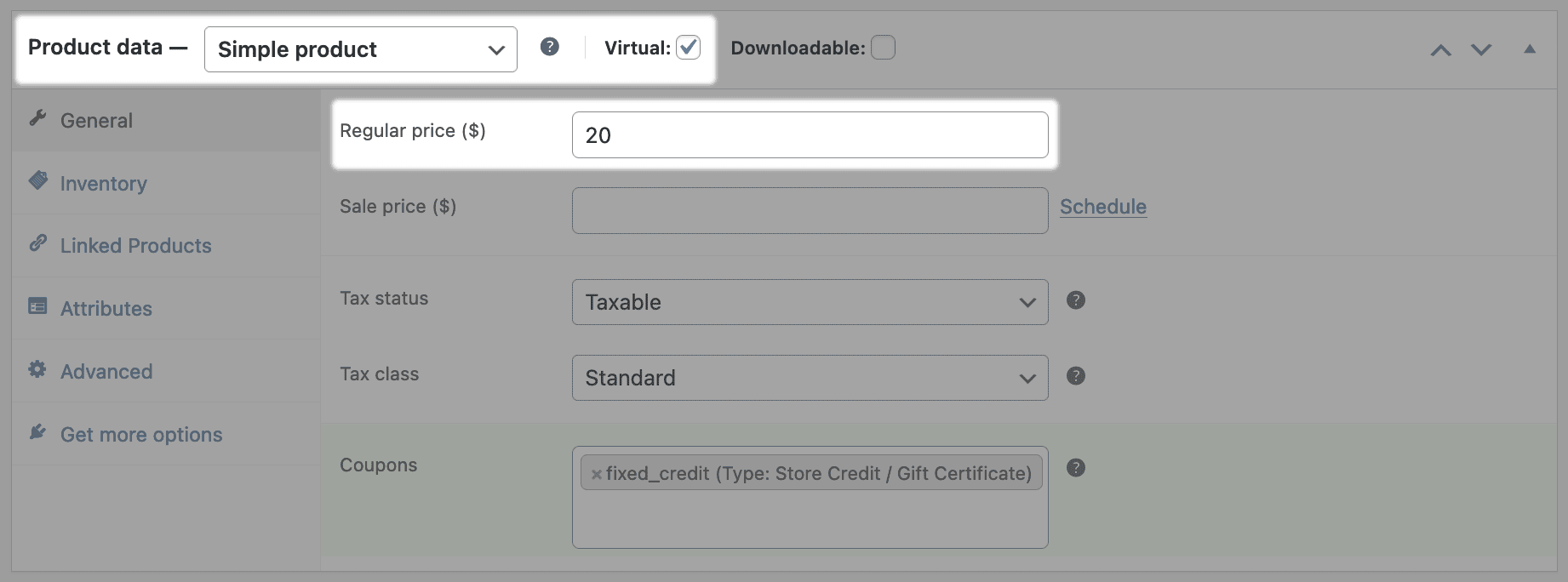
Task: Open the Attributes tab
Action: [106, 309]
